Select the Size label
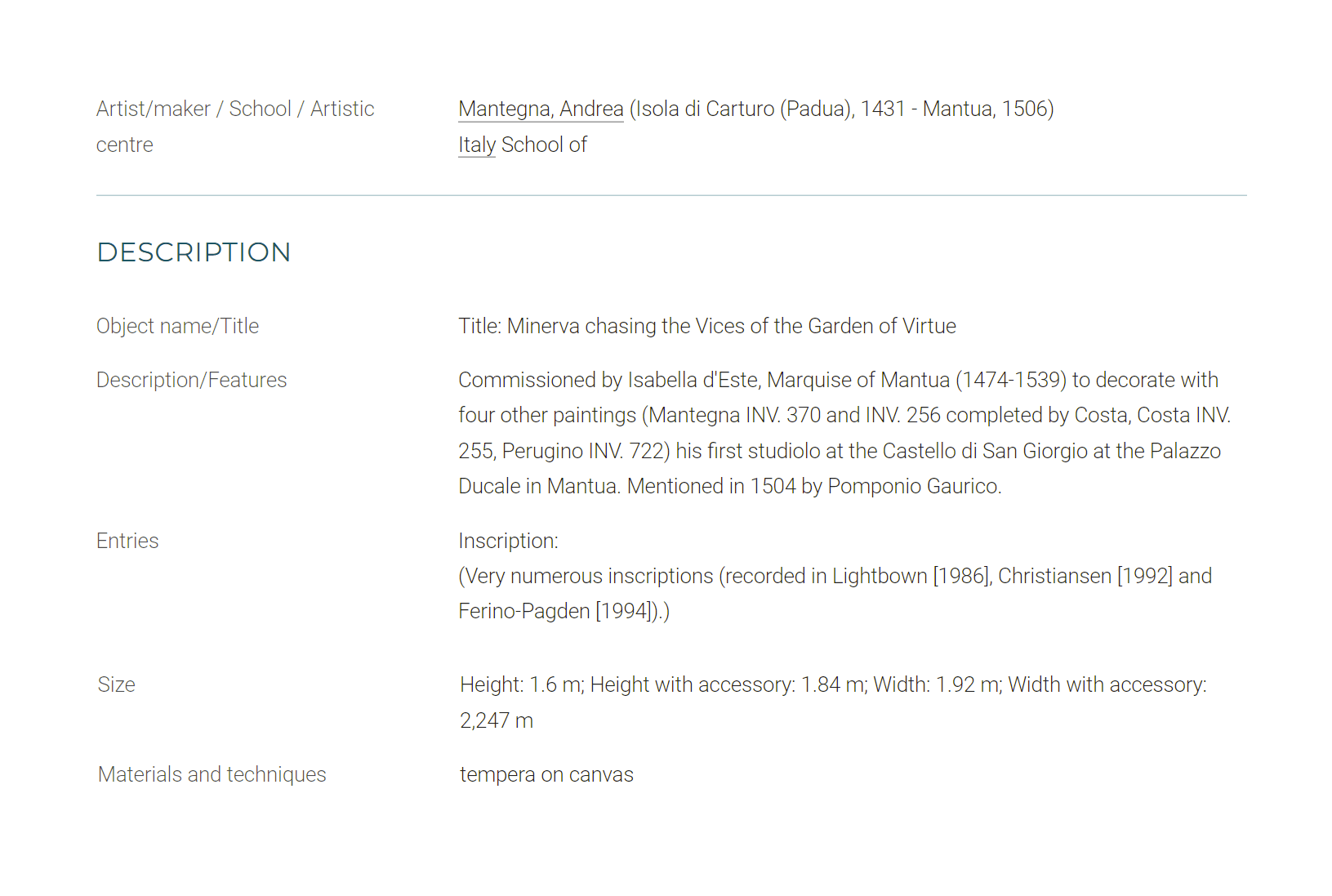 point(117,684)
